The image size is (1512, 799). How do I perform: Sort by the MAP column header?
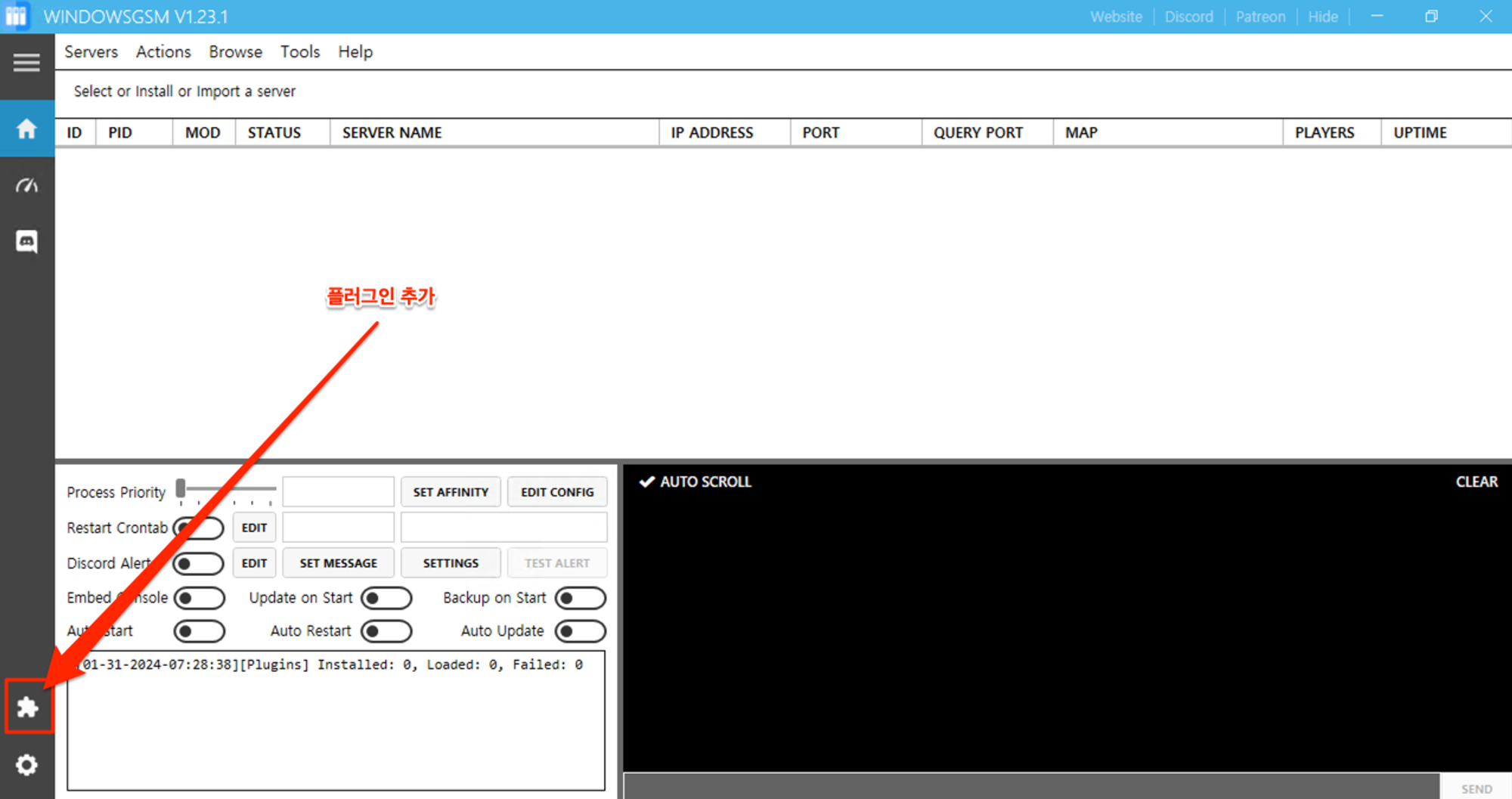1167,133
